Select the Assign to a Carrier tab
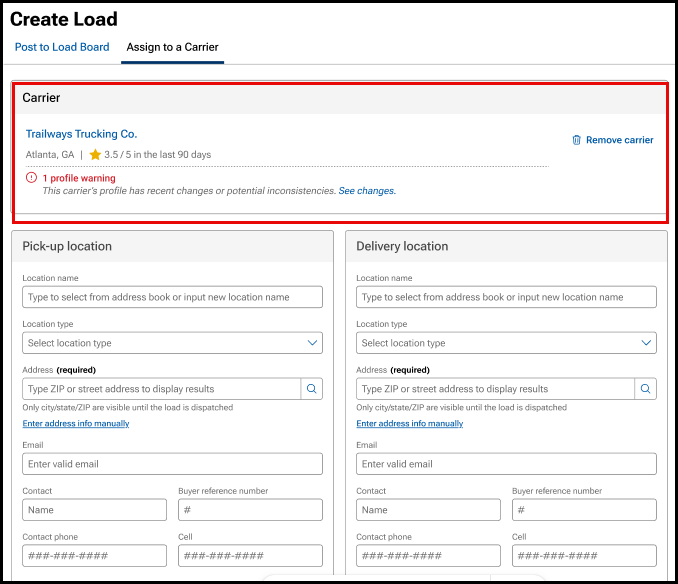 coord(172,47)
